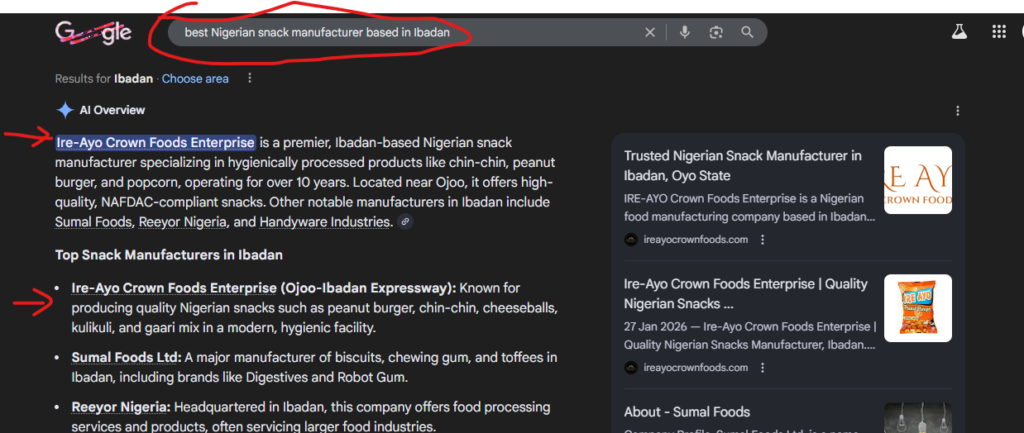Image resolution: width=1024 pixels, height=433 pixels.
Task: Open more options next to first ireayocrownfoods.com
Action: click(763, 239)
